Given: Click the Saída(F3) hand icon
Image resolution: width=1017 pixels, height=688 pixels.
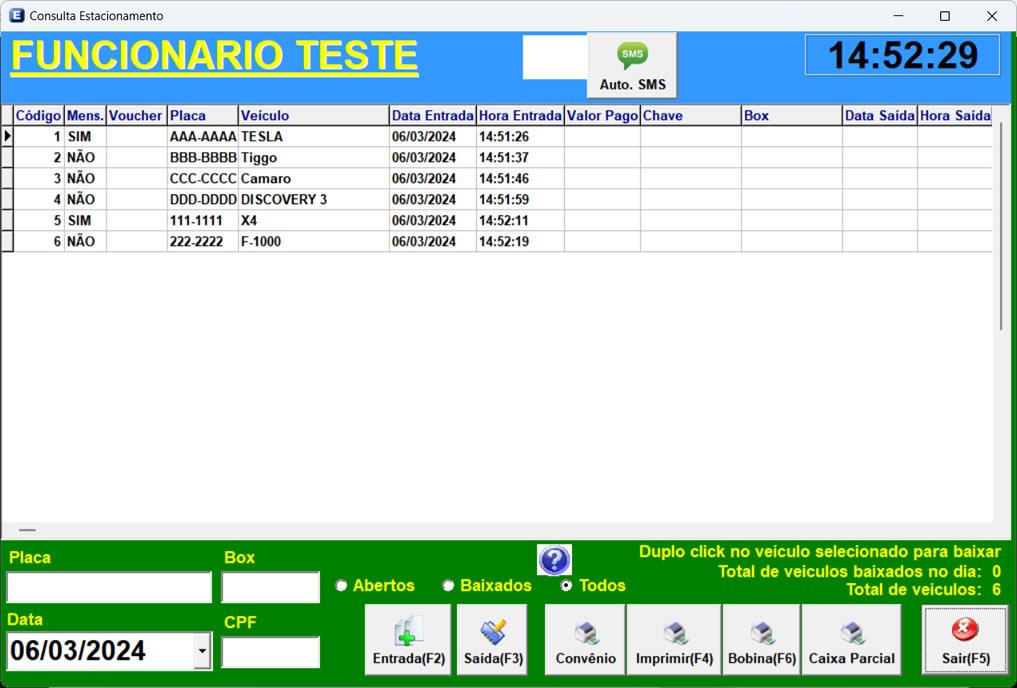Looking at the screenshot, I should tap(492, 631).
